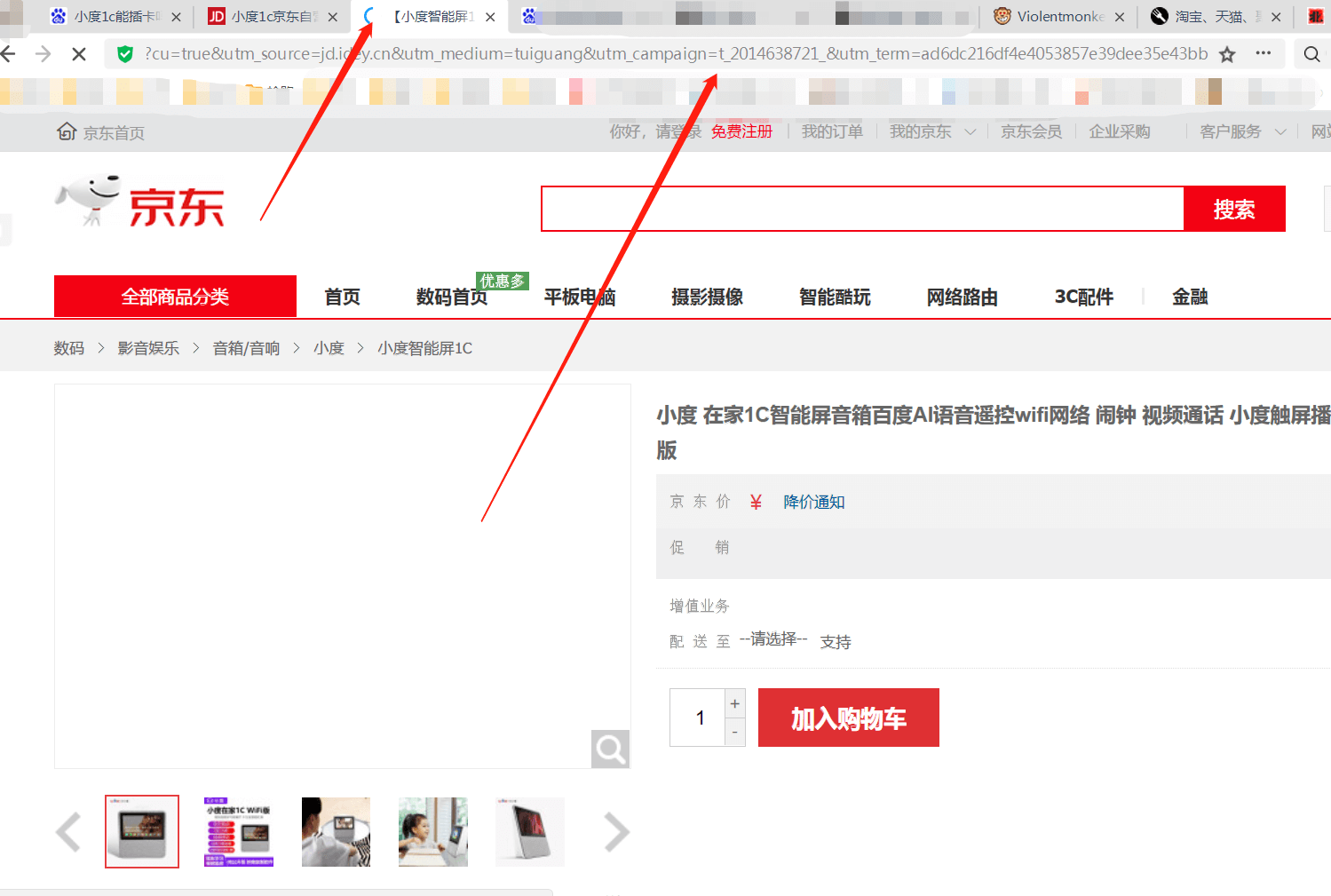
Task: Open 京东会员 link
Action: [1031, 131]
